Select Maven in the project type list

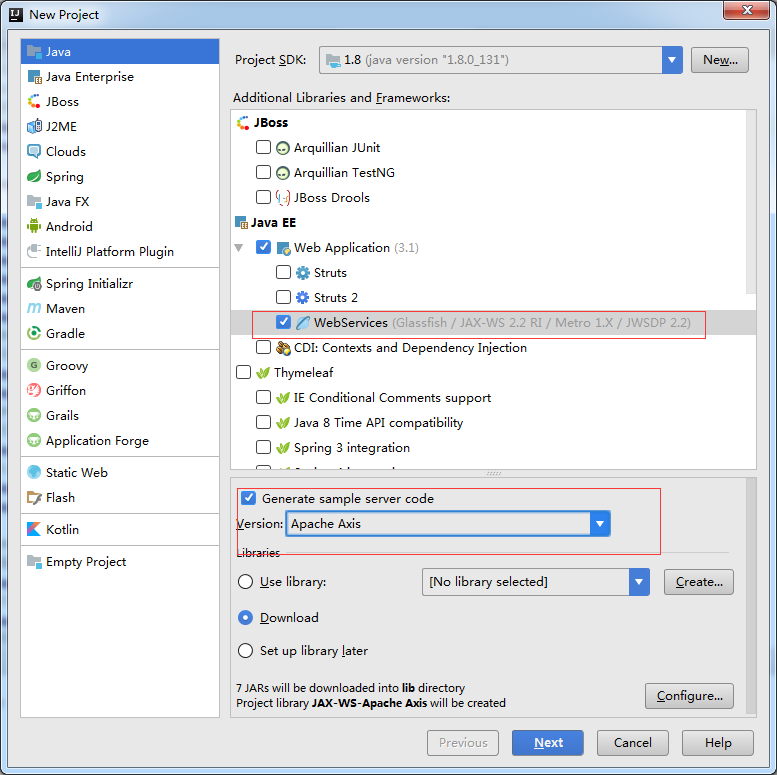(x=120, y=309)
